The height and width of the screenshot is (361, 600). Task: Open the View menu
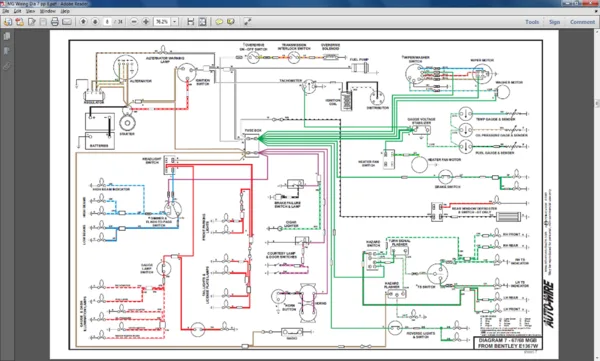(30, 11)
